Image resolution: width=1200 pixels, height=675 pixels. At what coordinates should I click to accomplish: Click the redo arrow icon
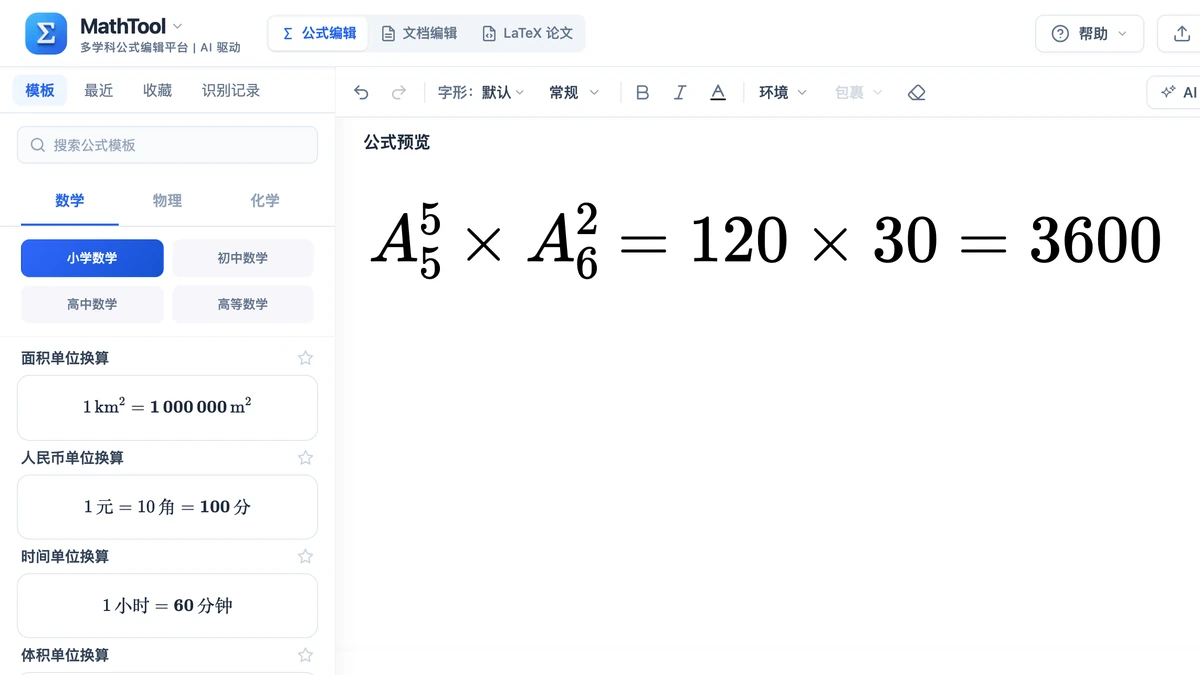[399, 93]
